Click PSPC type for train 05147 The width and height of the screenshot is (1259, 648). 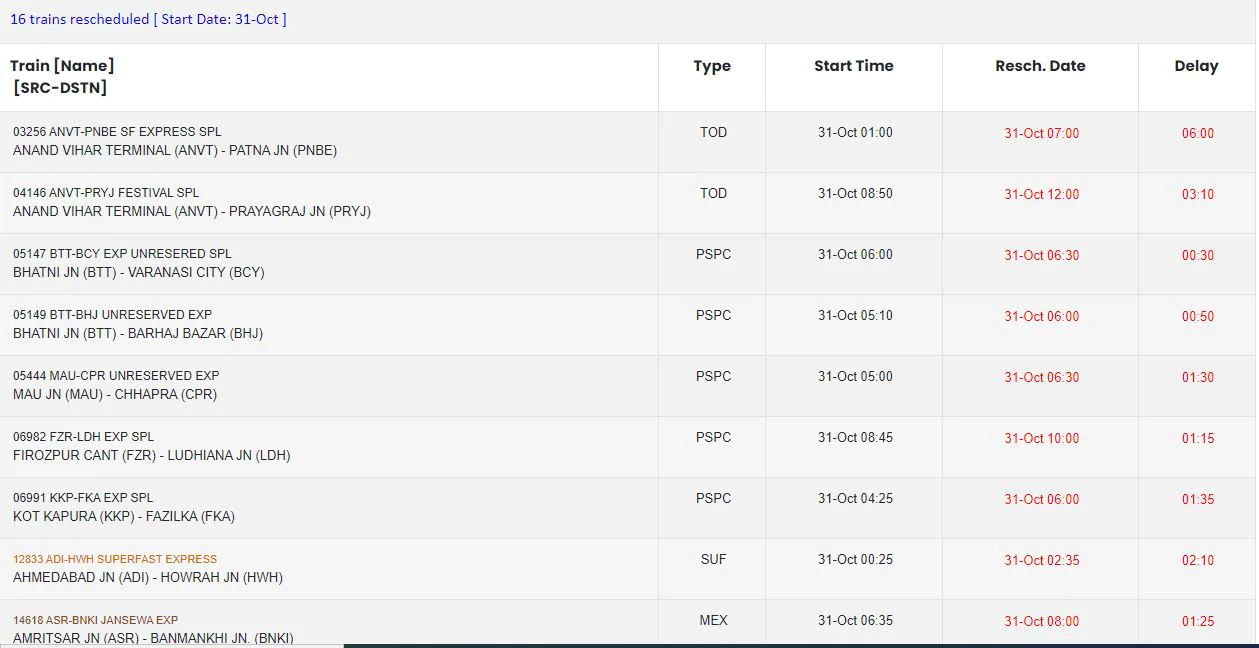point(713,254)
